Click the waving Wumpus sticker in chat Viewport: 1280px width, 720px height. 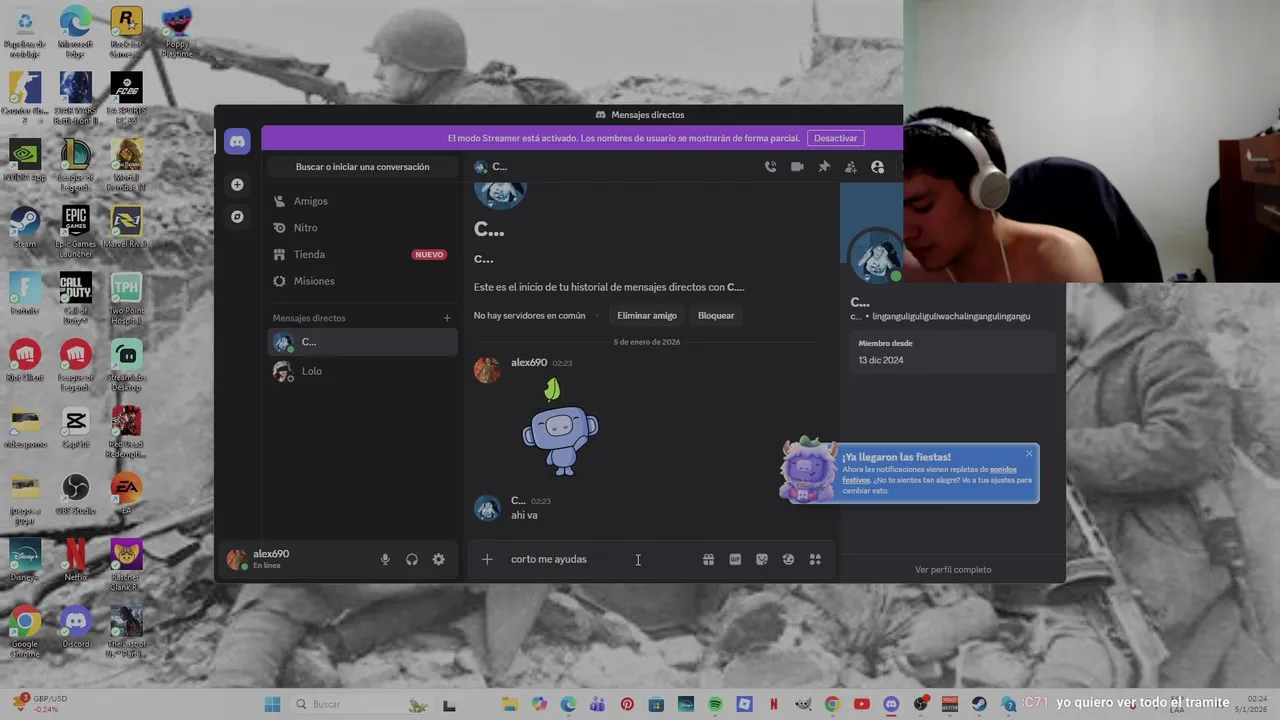click(x=560, y=426)
